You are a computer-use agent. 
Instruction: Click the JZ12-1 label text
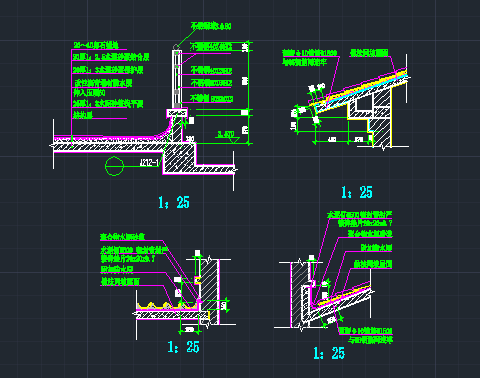[x=149, y=163]
